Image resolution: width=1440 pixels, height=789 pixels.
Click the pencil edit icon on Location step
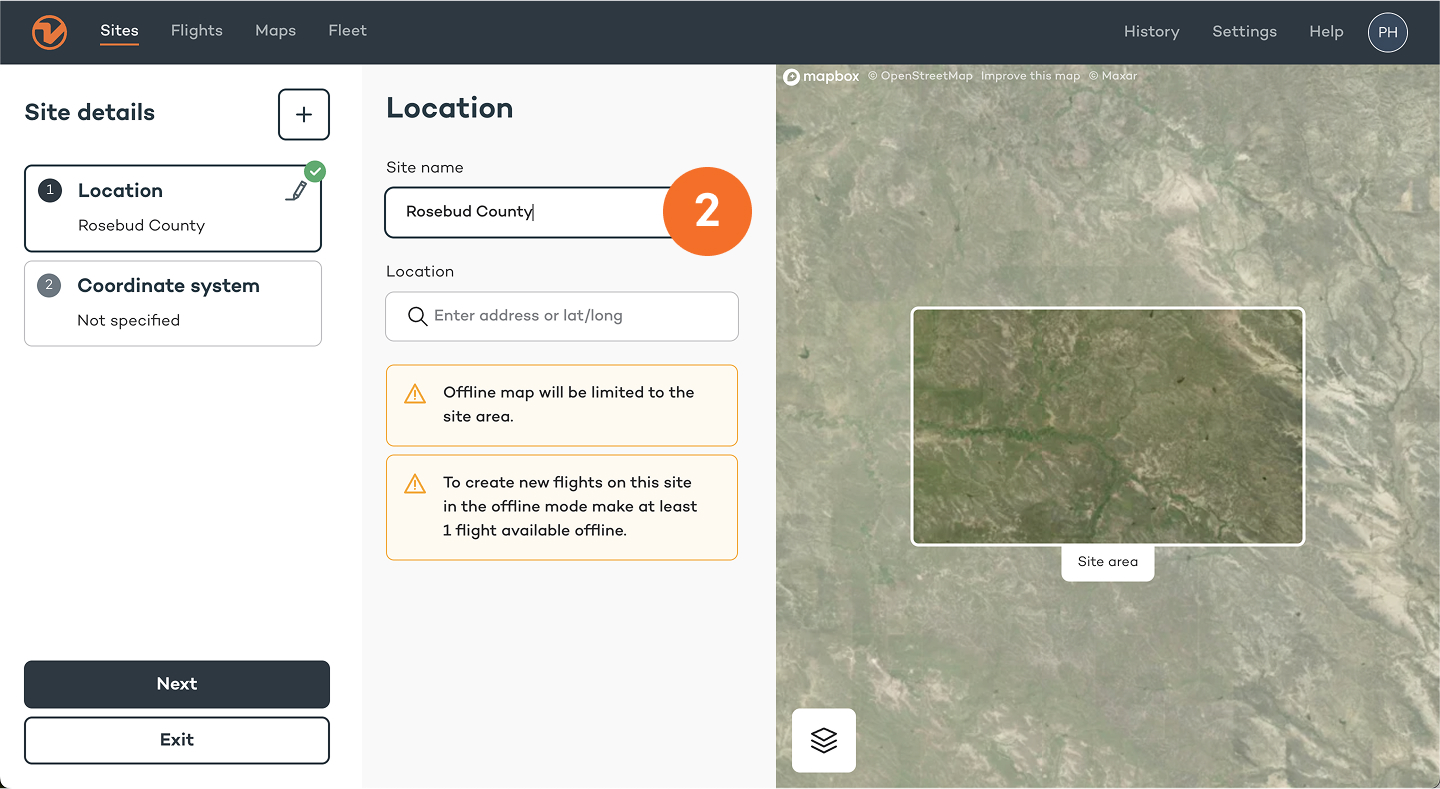click(x=295, y=191)
